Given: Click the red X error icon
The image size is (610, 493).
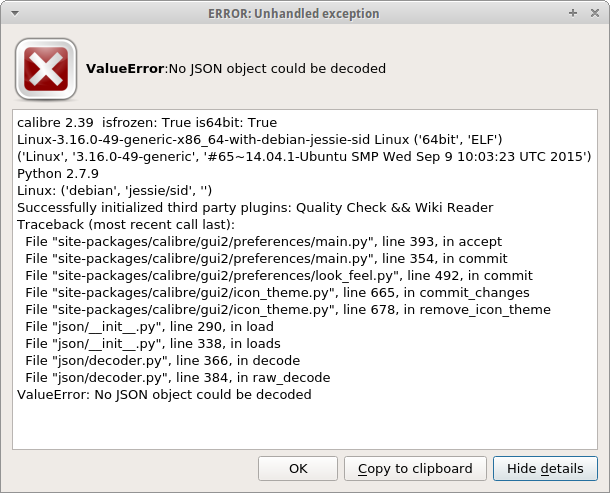Looking at the screenshot, I should pos(46,69).
